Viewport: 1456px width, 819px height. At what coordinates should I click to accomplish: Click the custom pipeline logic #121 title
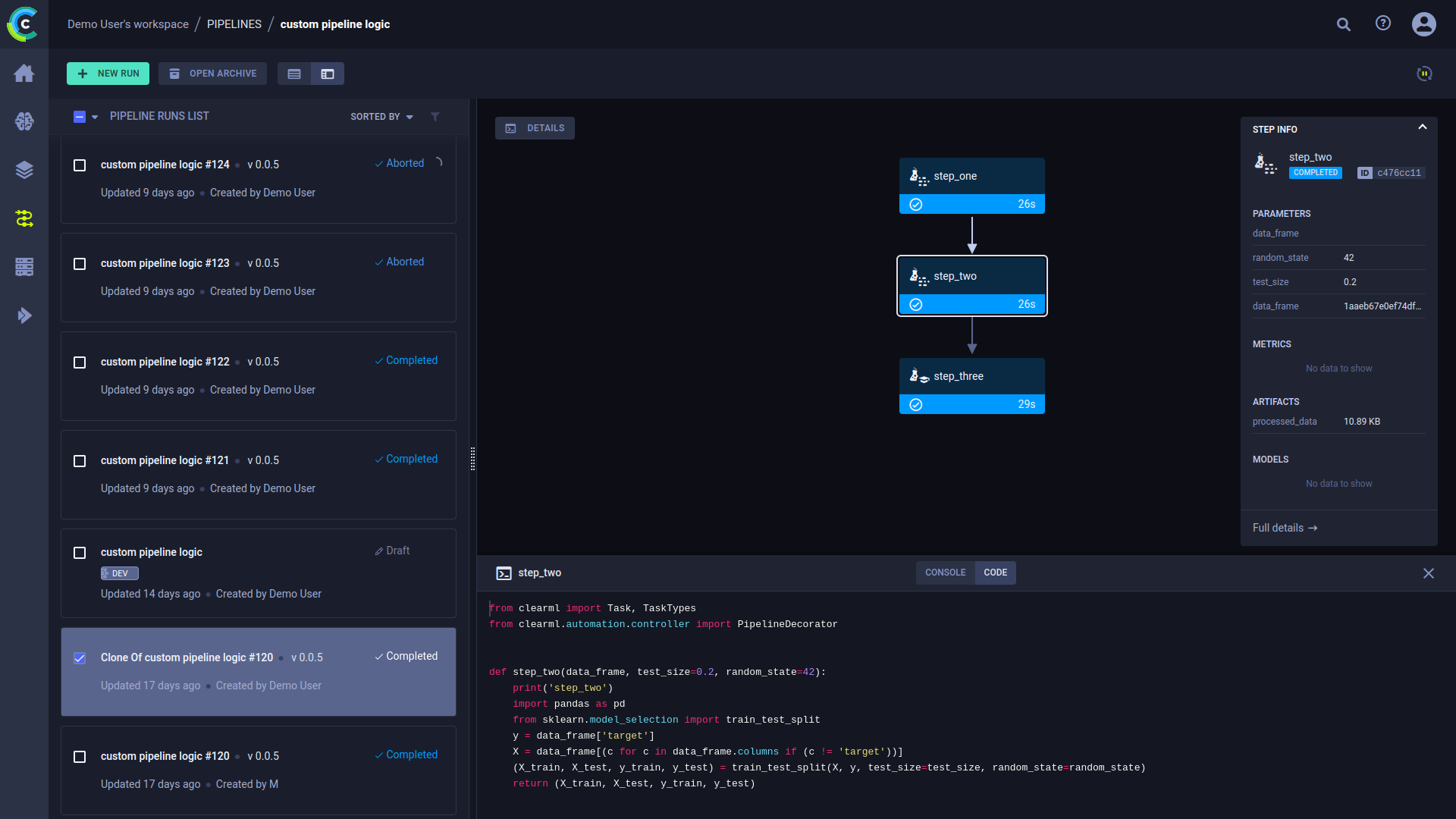(165, 460)
